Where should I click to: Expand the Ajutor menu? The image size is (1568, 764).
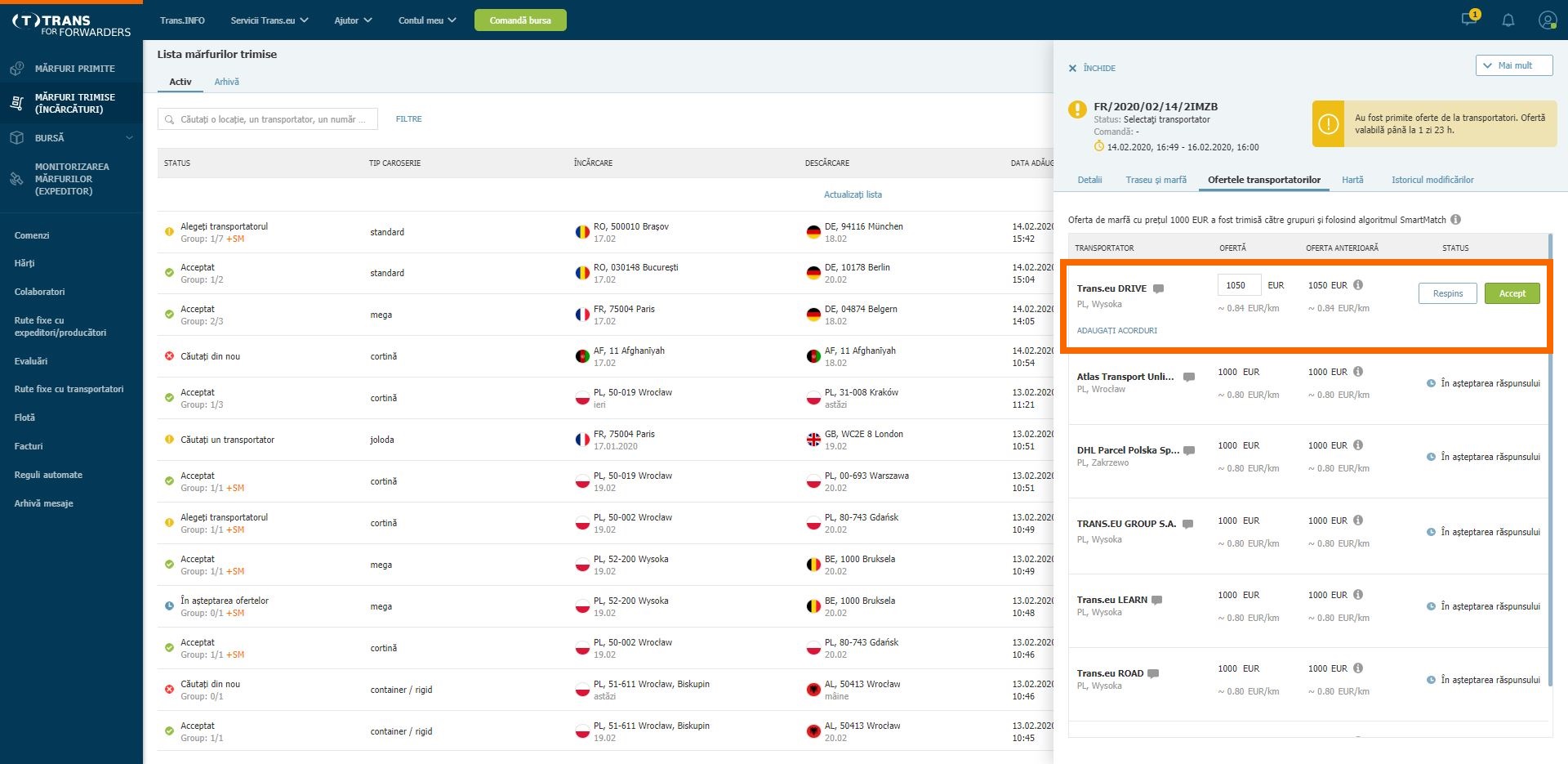(353, 20)
